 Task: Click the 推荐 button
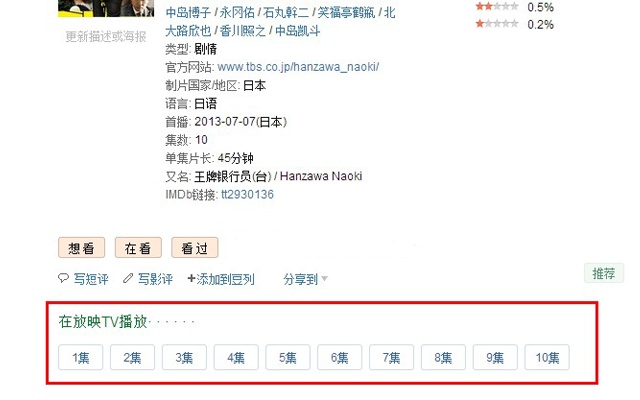coord(604,273)
